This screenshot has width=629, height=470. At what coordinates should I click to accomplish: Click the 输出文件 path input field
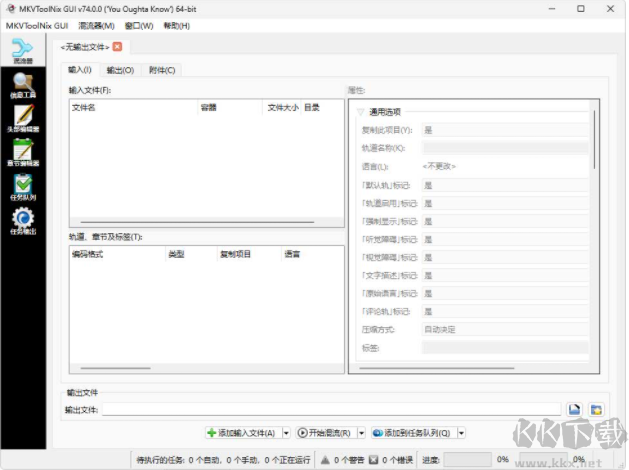coord(332,409)
